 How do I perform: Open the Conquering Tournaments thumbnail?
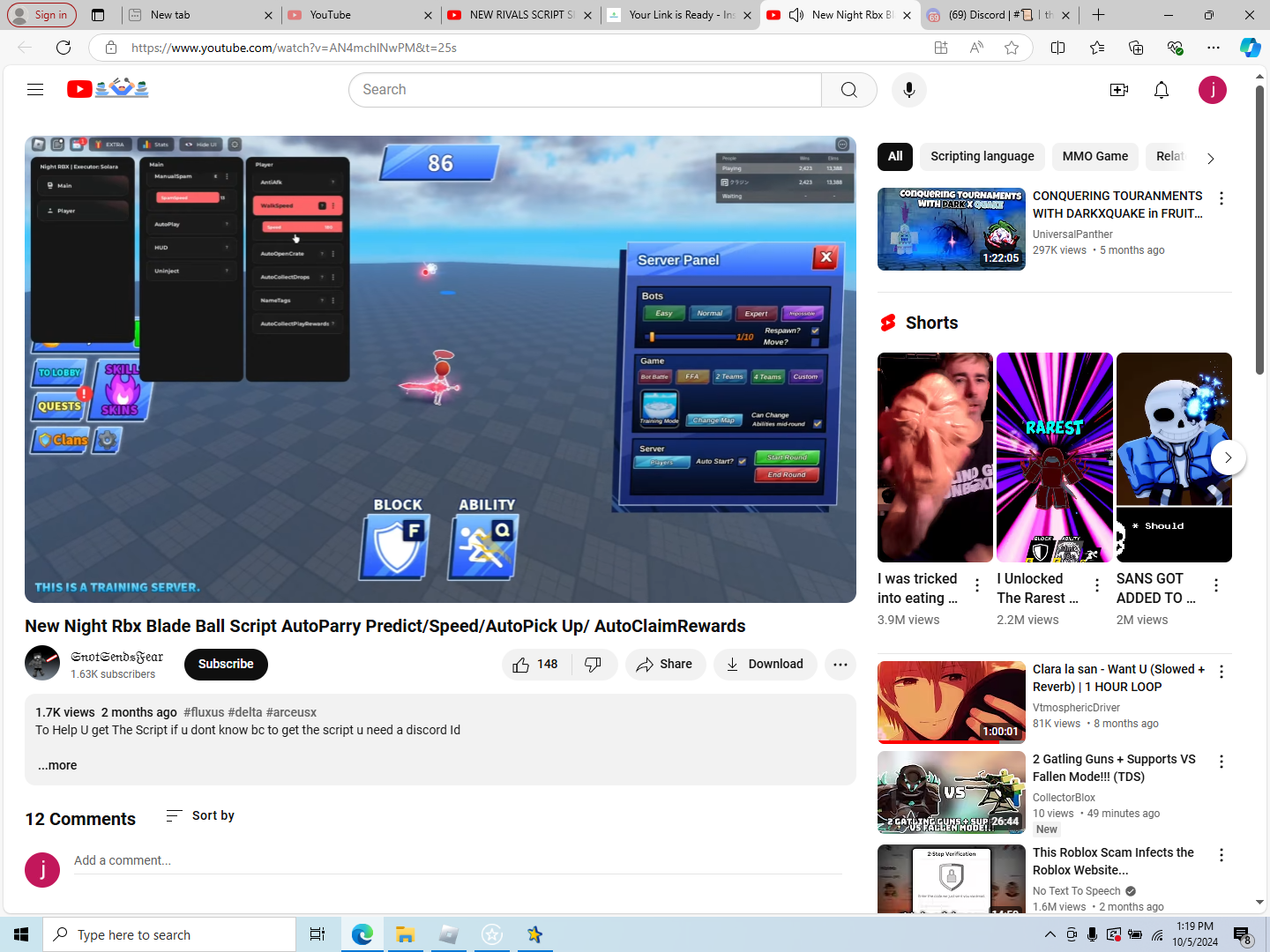pos(952,229)
